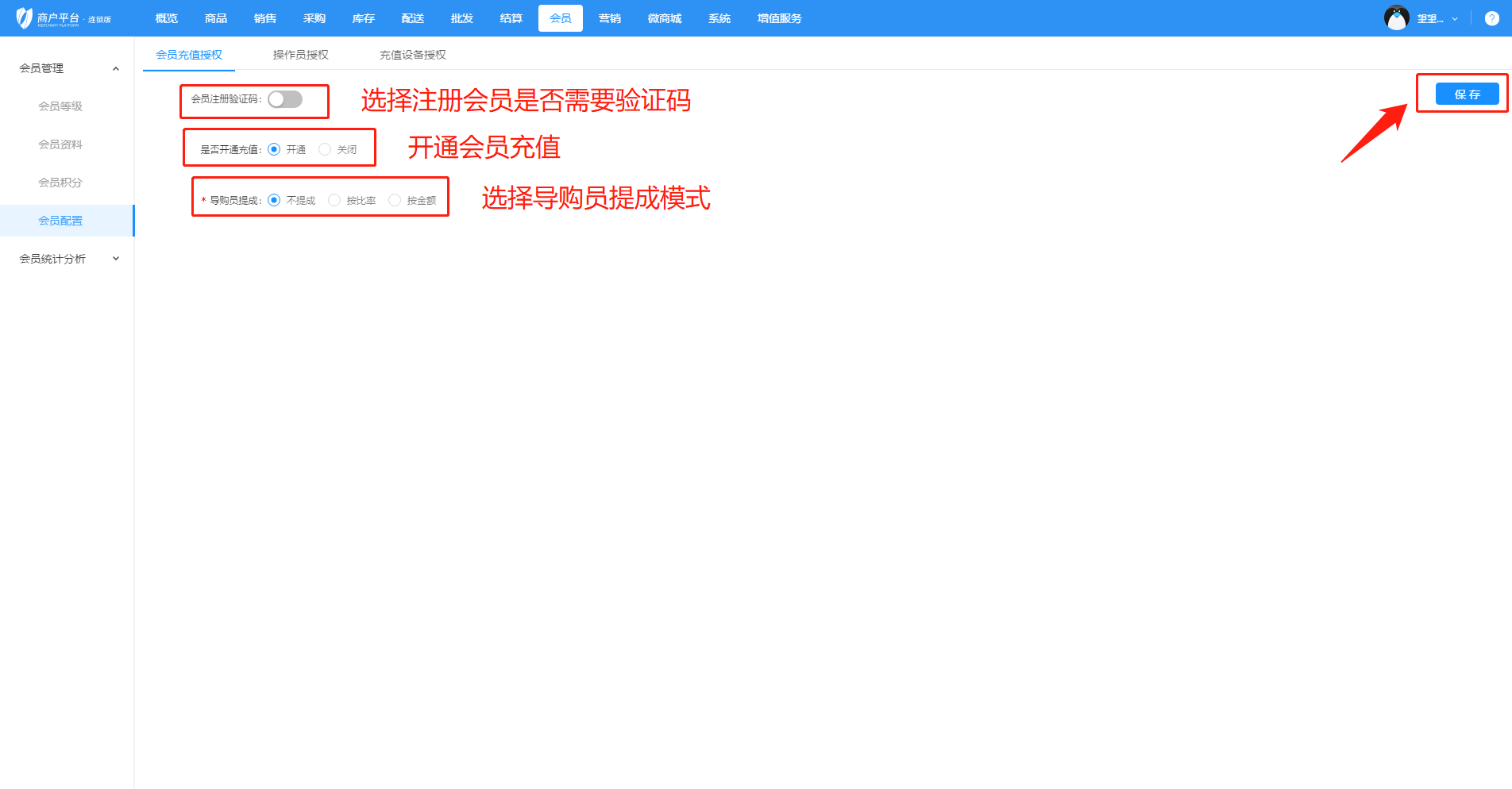The image size is (1512, 789).
Task: Open 会员积分 in the sidebar
Action: (x=60, y=183)
